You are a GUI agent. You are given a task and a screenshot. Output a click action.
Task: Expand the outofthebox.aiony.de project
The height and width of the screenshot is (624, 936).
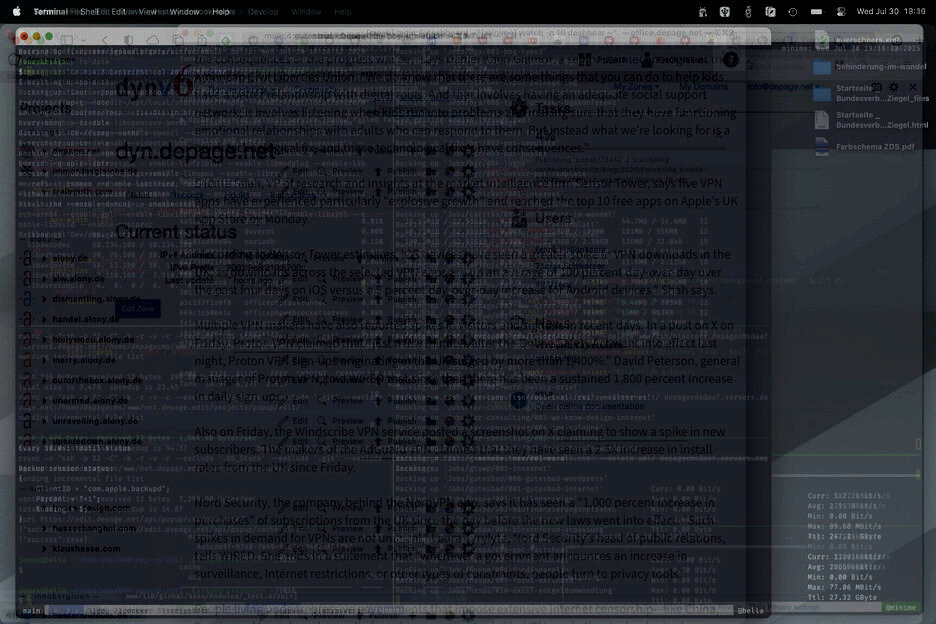point(45,380)
